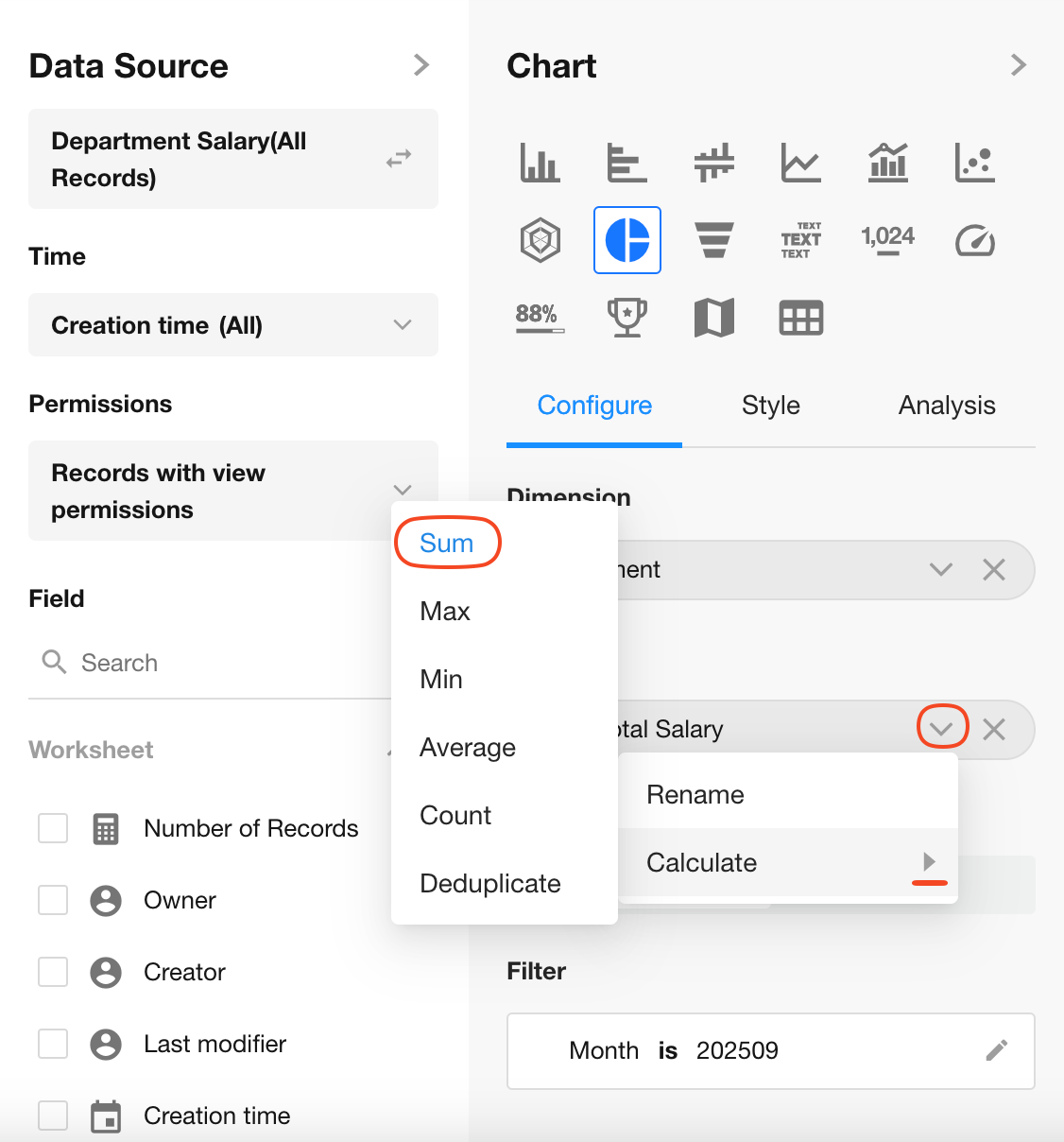Edit the Month filter with pencil icon
The width and height of the screenshot is (1064, 1142).
[996, 1050]
